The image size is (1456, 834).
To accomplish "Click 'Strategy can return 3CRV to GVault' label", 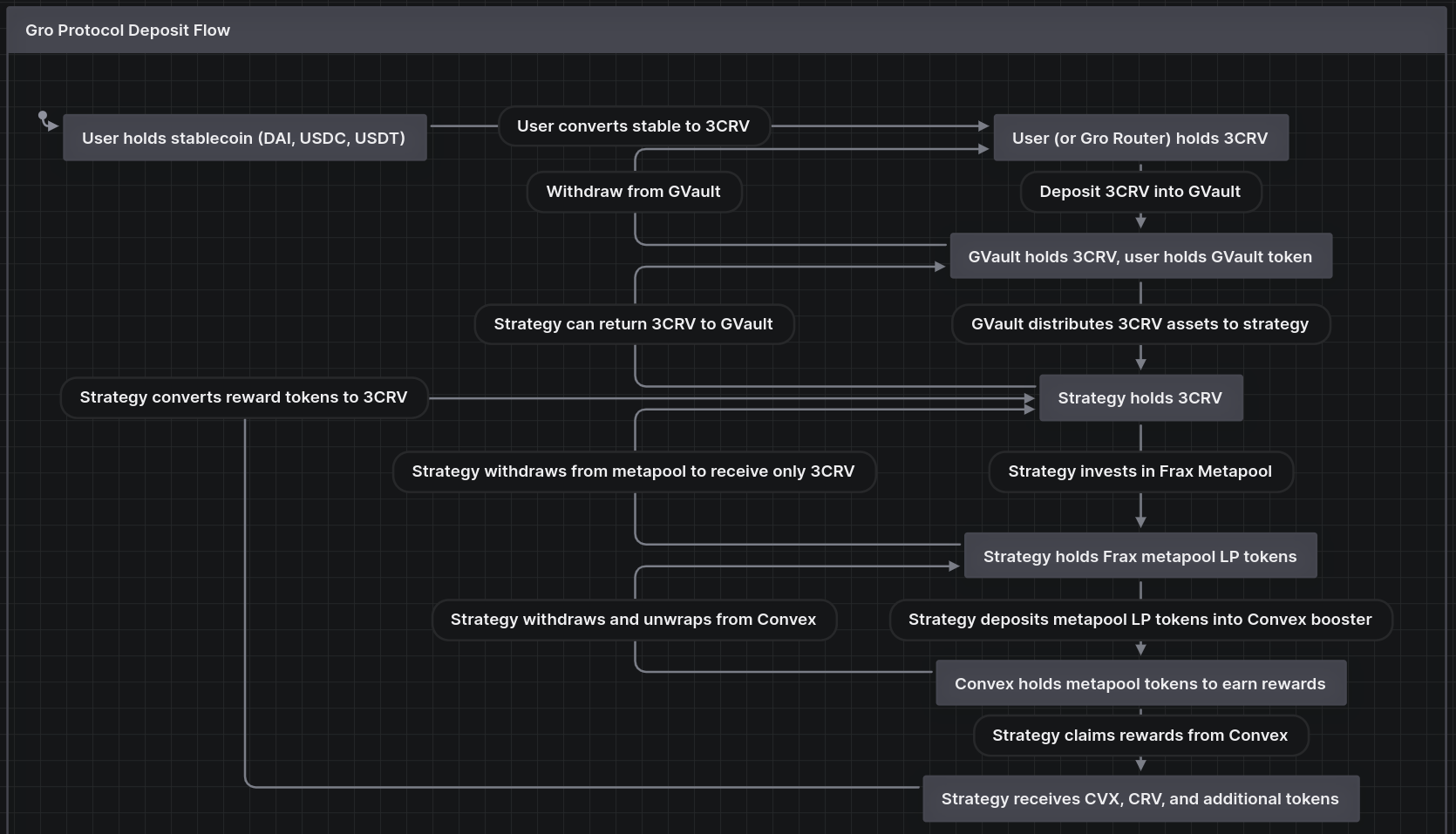I will (634, 324).
